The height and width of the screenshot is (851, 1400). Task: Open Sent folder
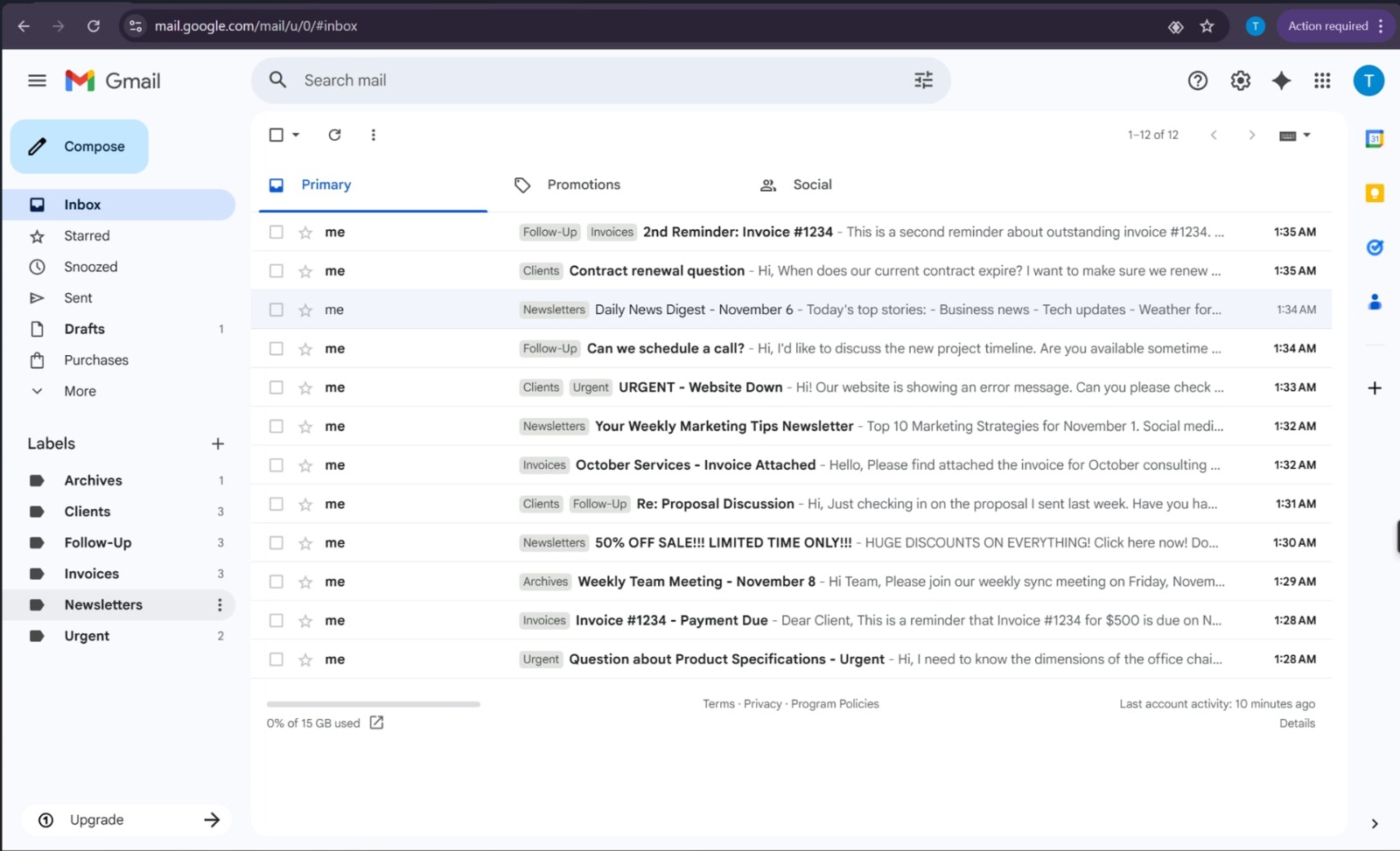[x=118, y=298]
